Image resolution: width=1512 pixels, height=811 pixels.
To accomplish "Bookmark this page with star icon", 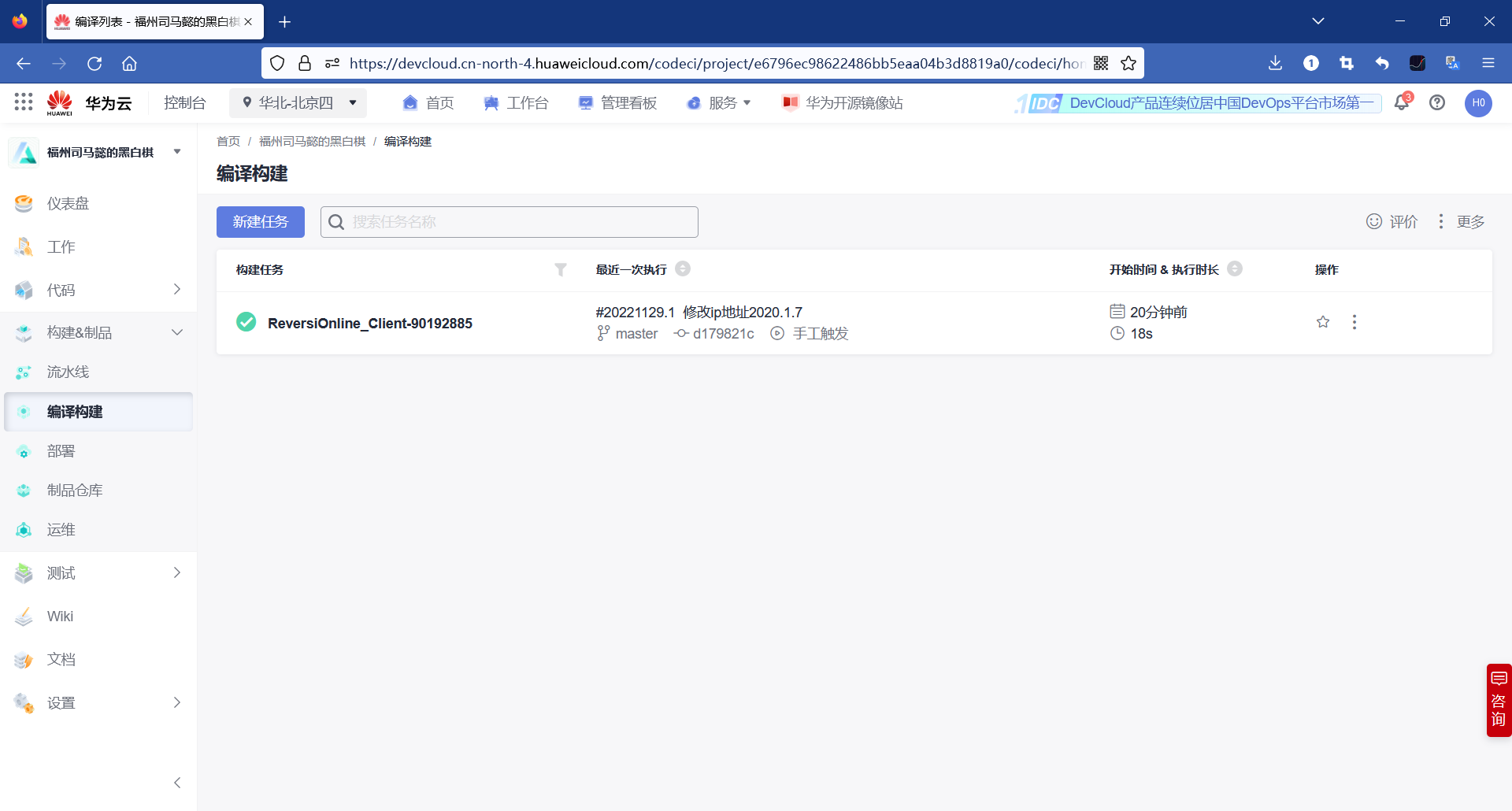I will pos(1128,63).
